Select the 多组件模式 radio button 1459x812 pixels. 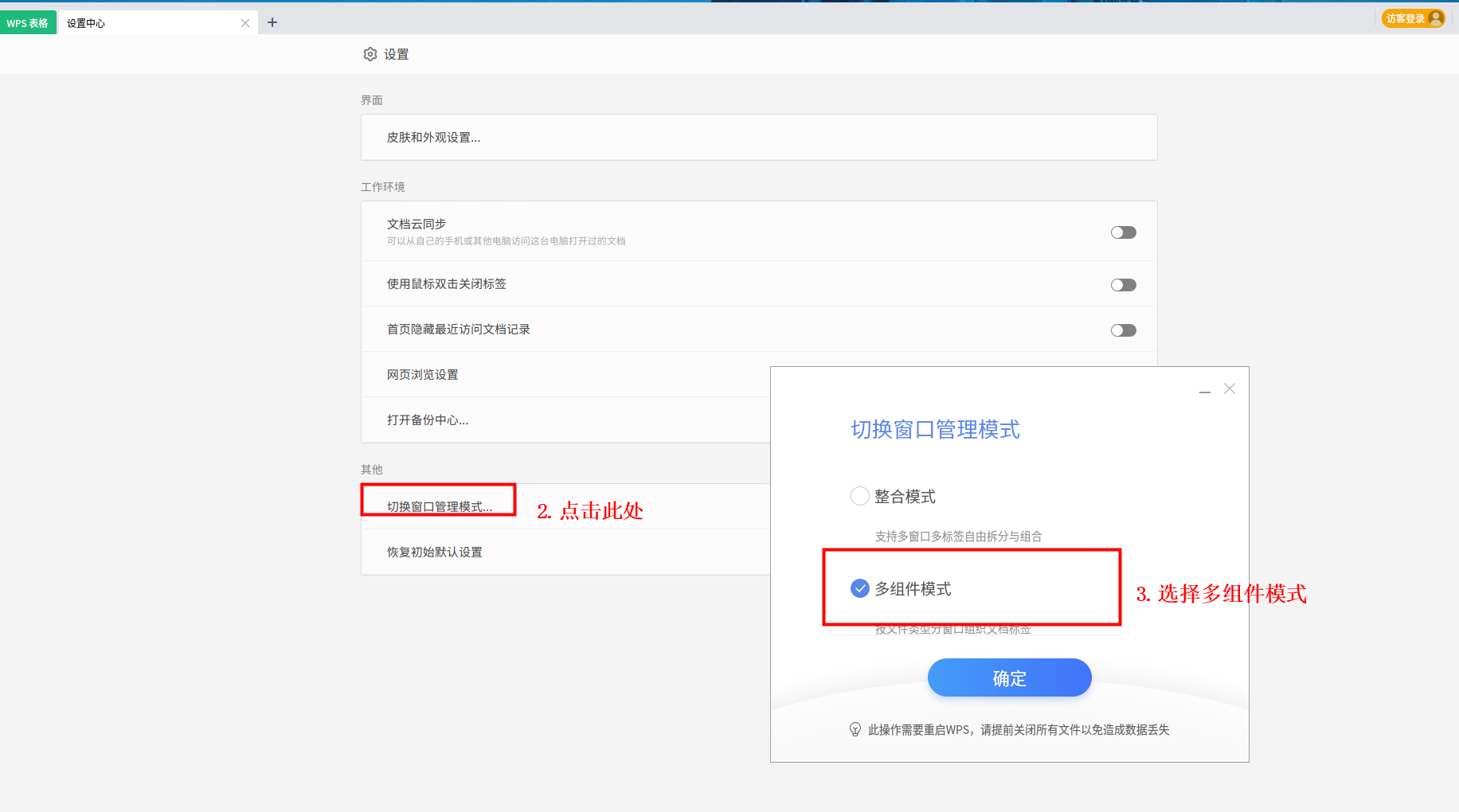pos(860,588)
